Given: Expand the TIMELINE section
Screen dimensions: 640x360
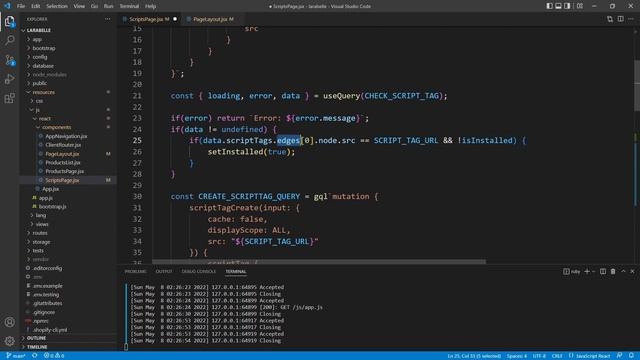Looking at the screenshot, I should [x=37, y=347].
